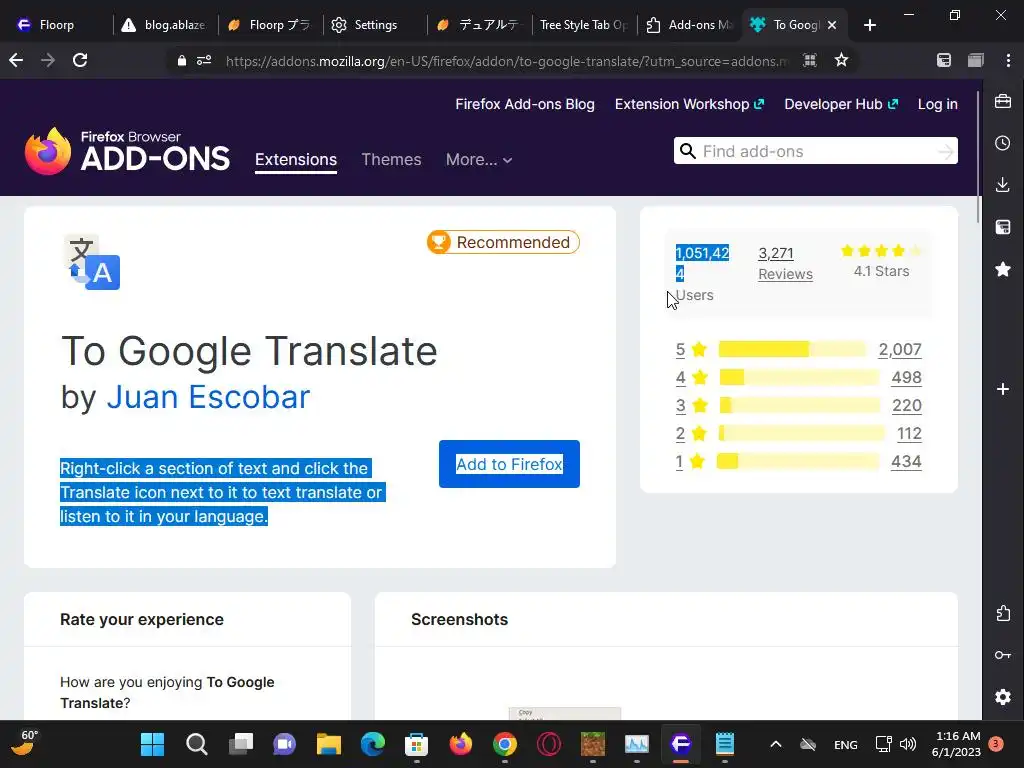Switch to the Floorp プラ tab
This screenshot has width=1024, height=768.
point(269,25)
